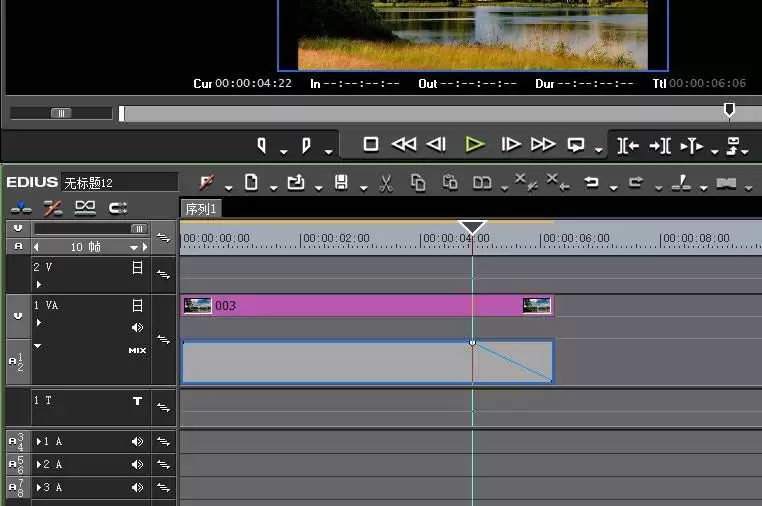The width and height of the screenshot is (762, 506).
Task: Click the preview scrub bar position marker
Action: click(x=729, y=110)
